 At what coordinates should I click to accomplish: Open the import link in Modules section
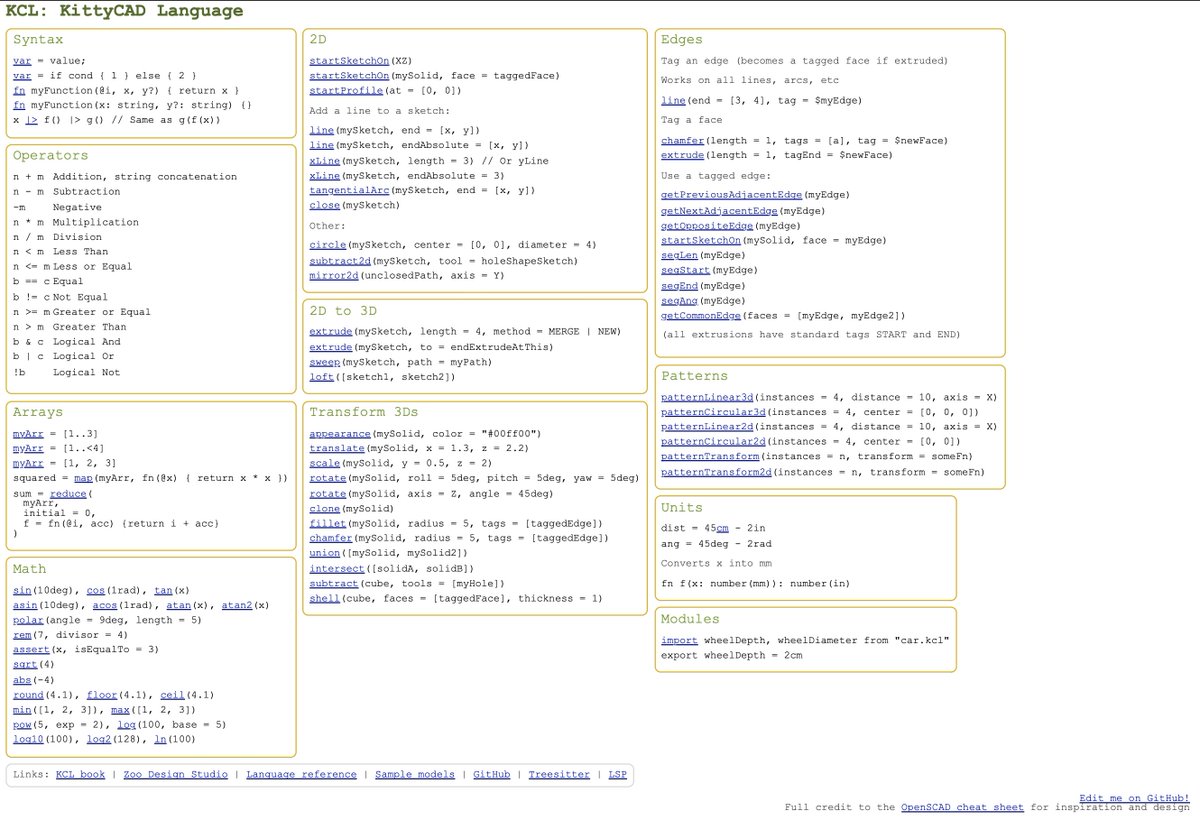680,640
